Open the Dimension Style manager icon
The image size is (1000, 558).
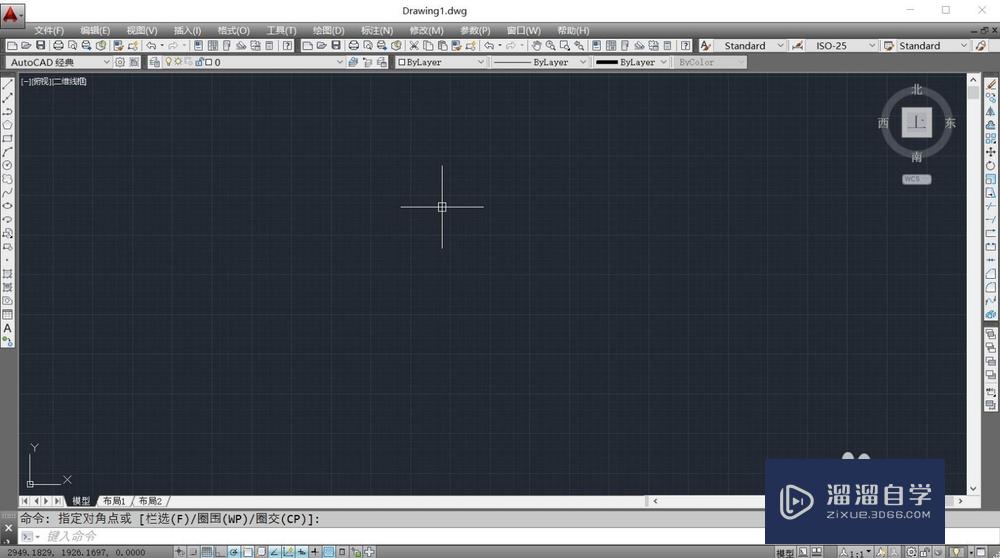point(797,45)
